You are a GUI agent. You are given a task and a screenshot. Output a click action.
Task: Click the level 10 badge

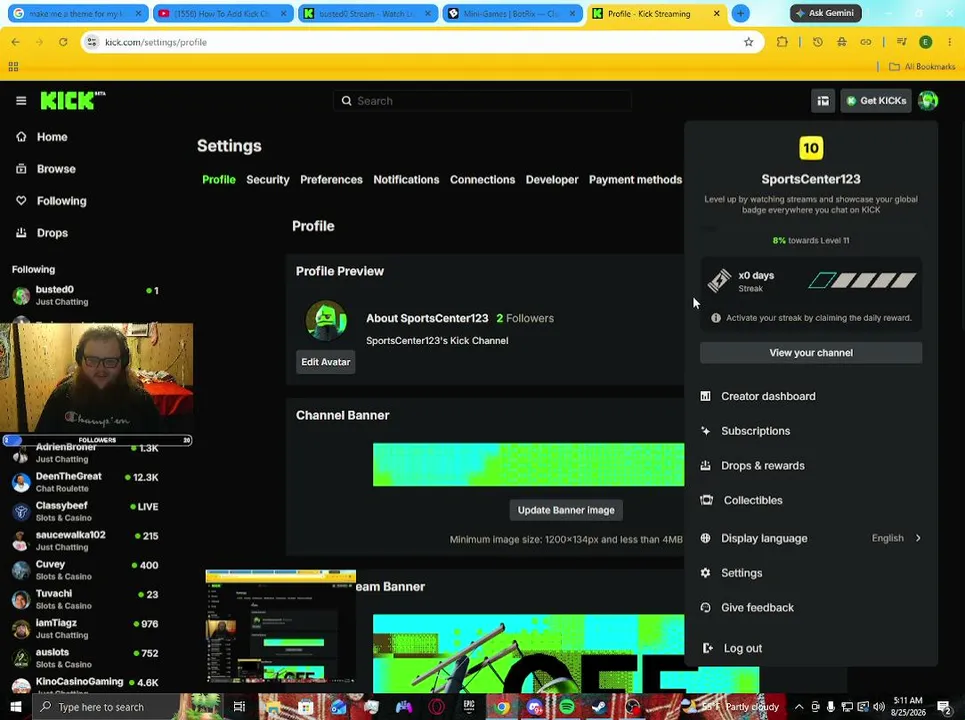[x=811, y=148]
